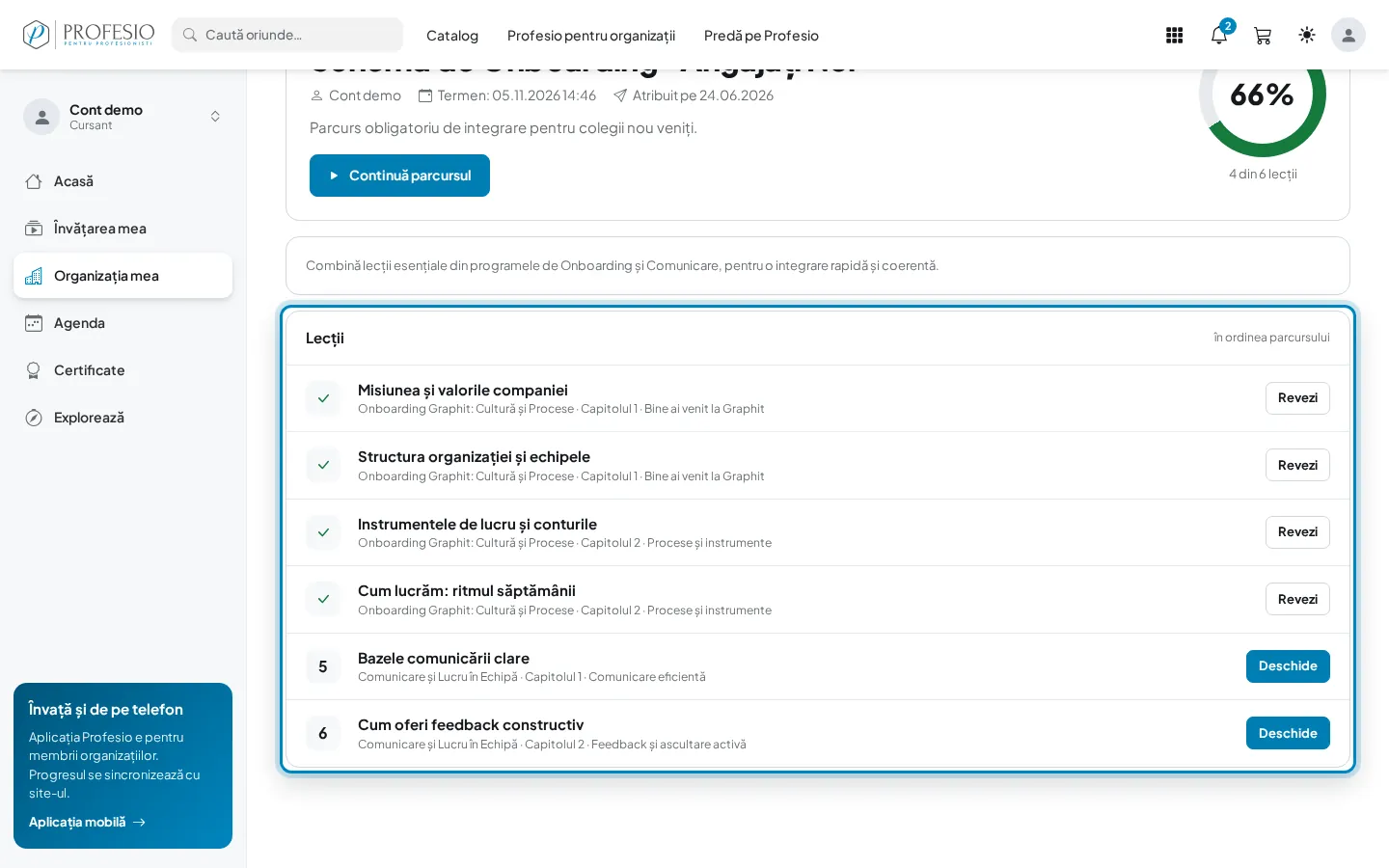Click Aplicația mobilă link
Image resolution: width=1389 pixels, height=868 pixels.
[87, 823]
